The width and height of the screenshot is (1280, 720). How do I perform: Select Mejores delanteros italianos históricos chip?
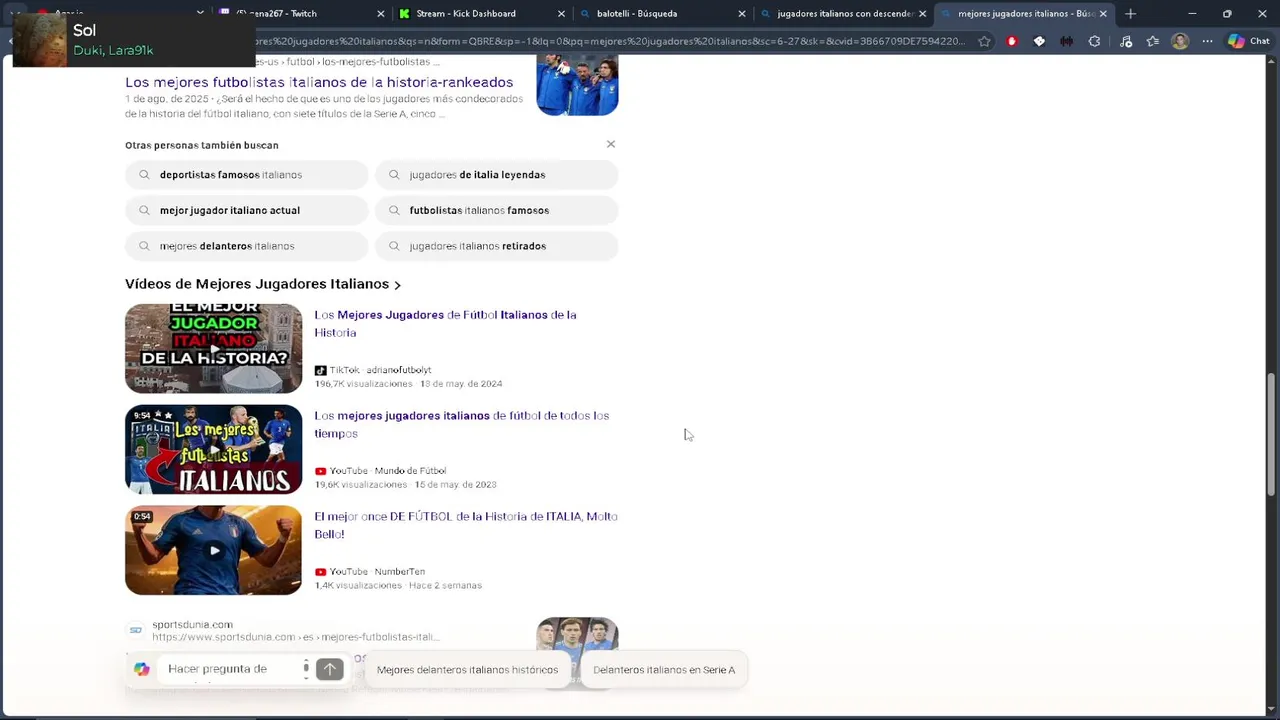[467, 670]
